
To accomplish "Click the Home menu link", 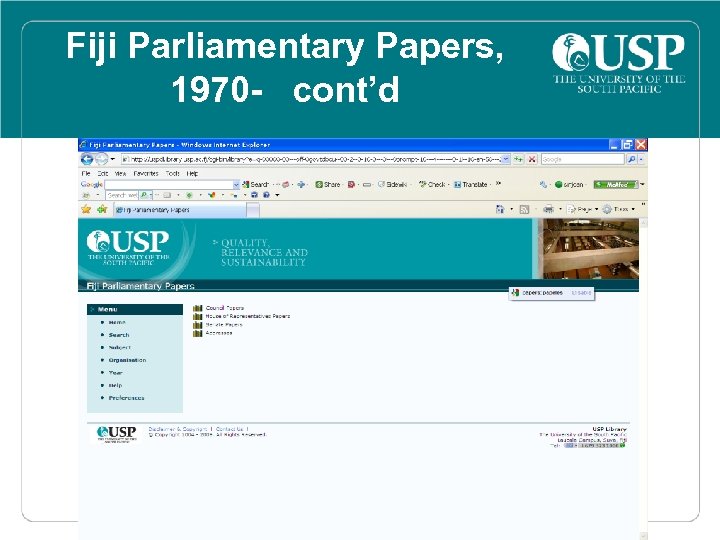I will [117, 322].
